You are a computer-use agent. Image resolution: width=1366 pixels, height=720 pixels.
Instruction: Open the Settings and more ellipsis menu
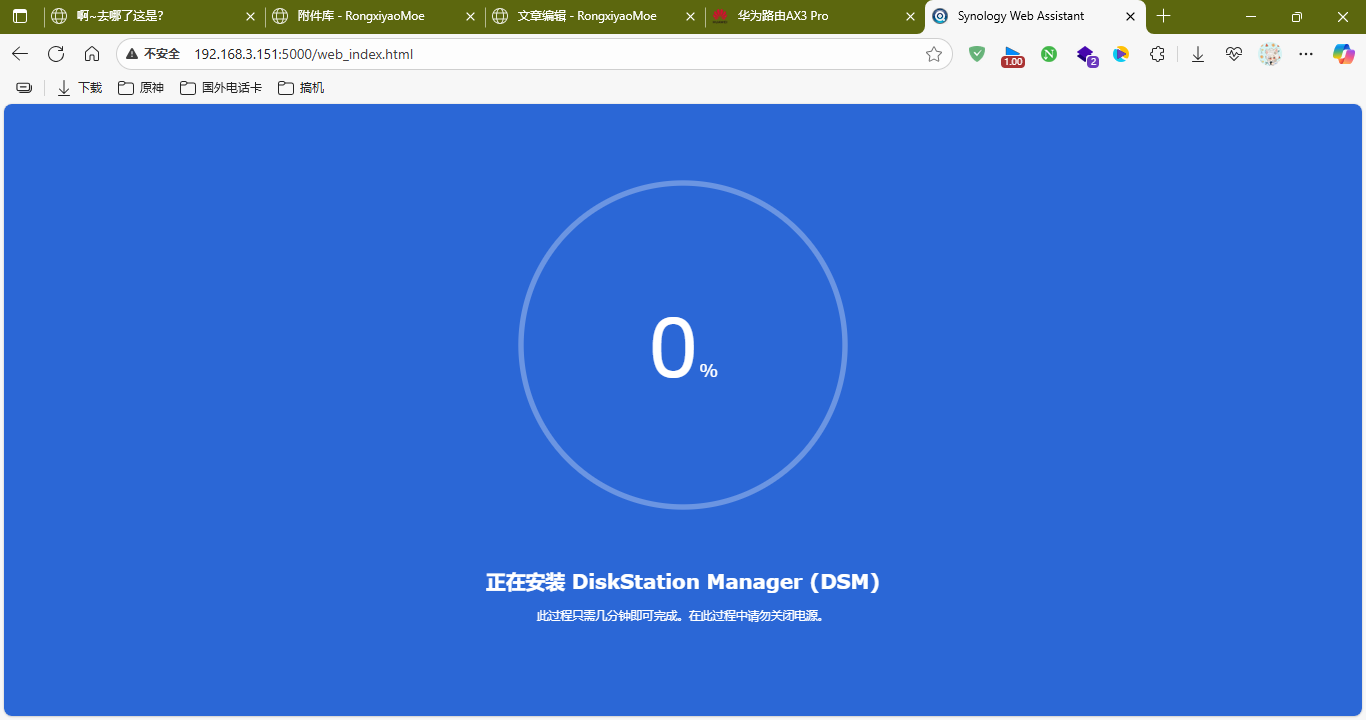(x=1306, y=54)
